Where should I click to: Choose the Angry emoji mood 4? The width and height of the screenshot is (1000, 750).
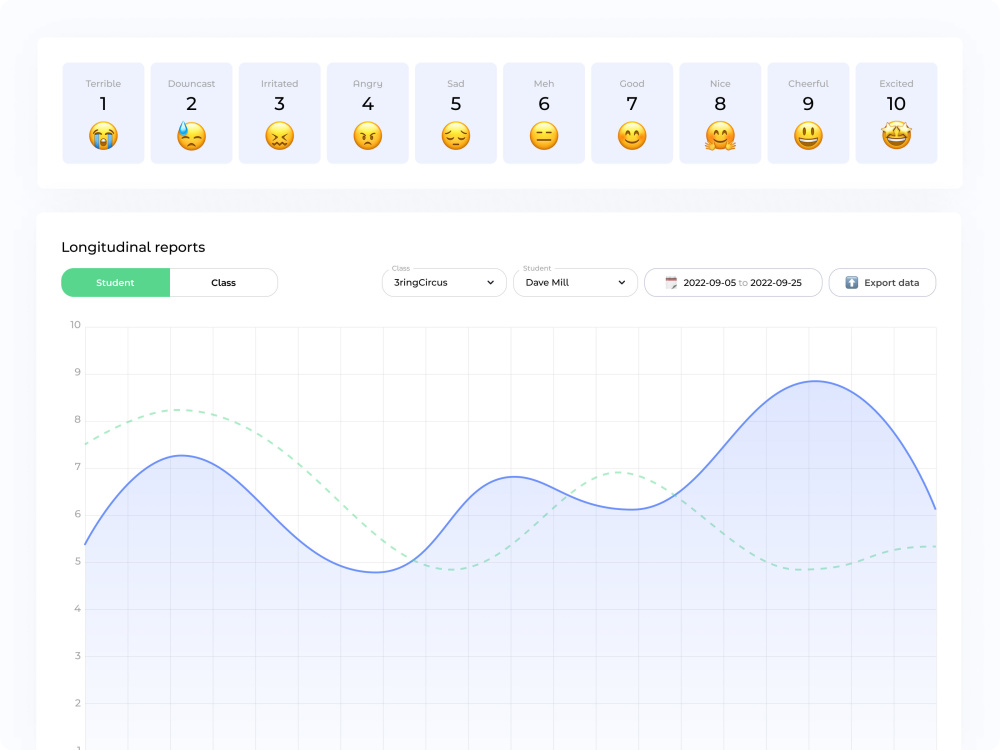point(367,113)
